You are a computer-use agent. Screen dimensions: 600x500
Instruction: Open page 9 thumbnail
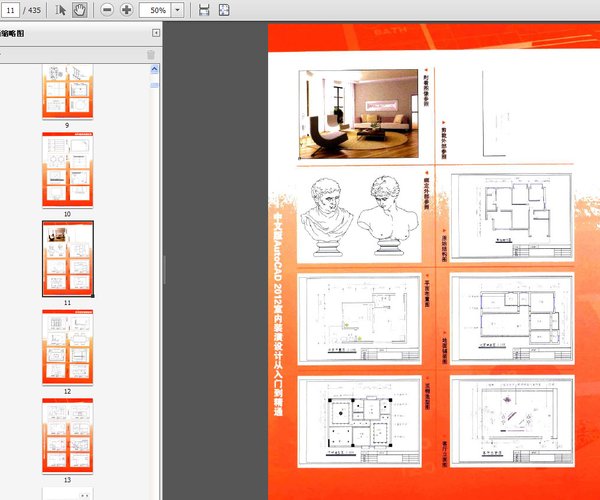pyautogui.click(x=67, y=92)
